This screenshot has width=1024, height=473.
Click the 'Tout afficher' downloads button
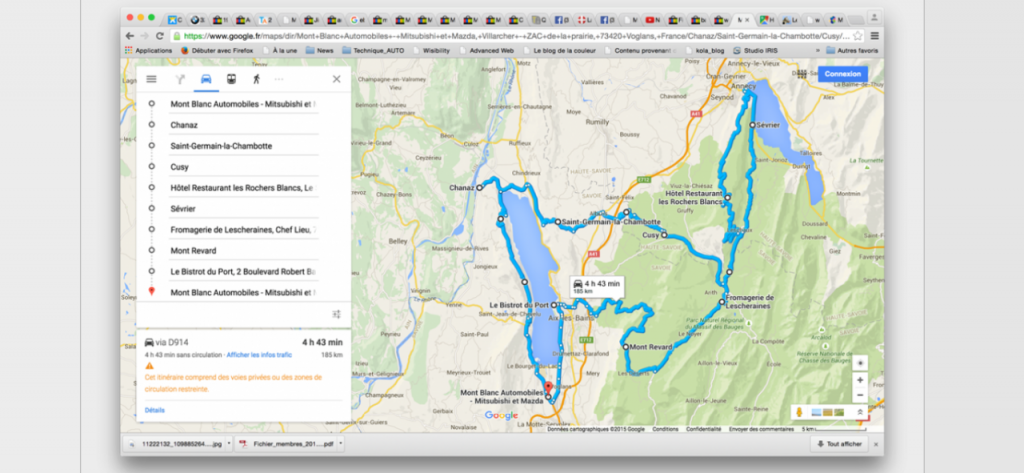click(840, 444)
